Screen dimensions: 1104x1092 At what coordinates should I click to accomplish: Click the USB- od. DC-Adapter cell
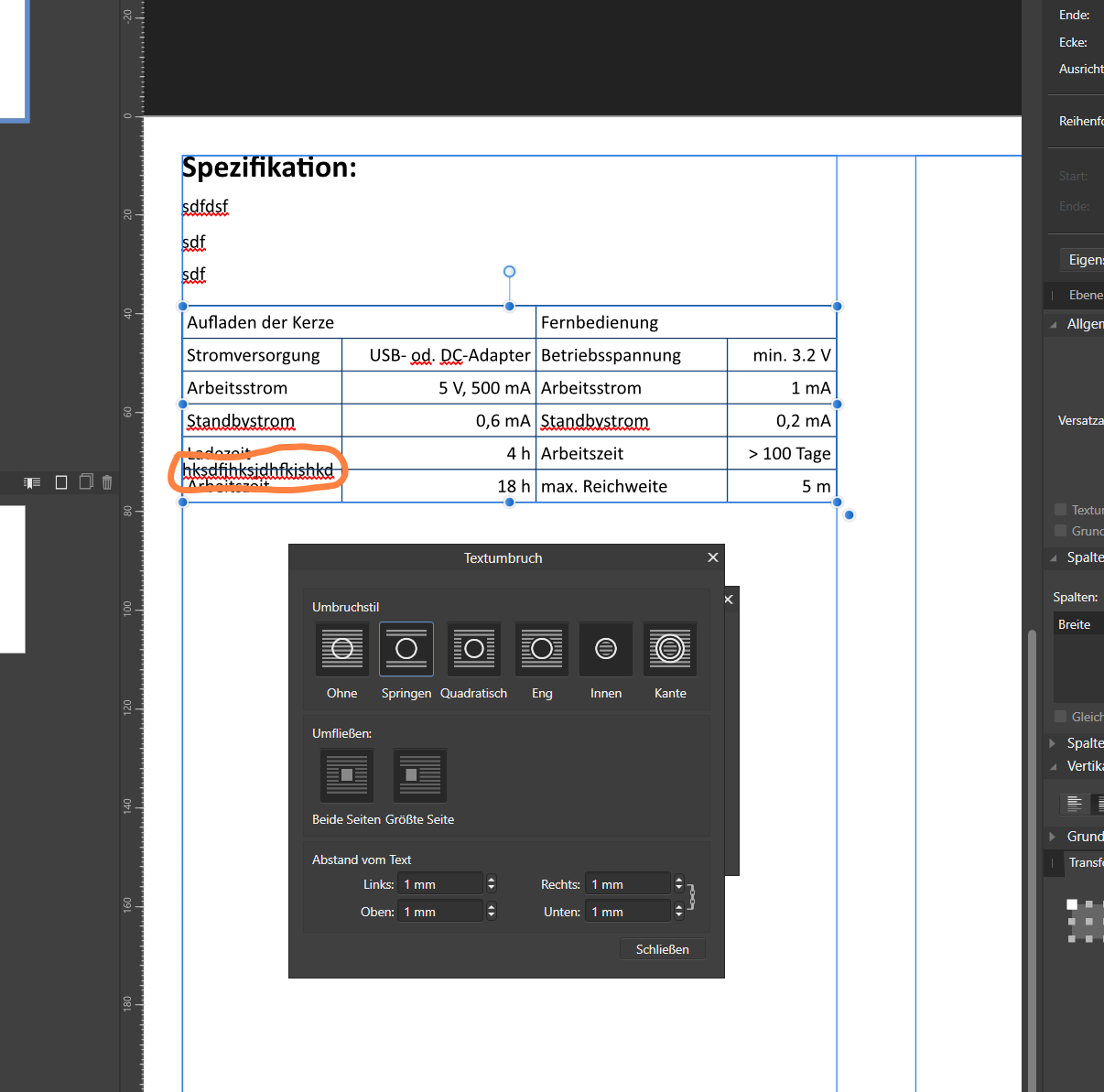438,355
